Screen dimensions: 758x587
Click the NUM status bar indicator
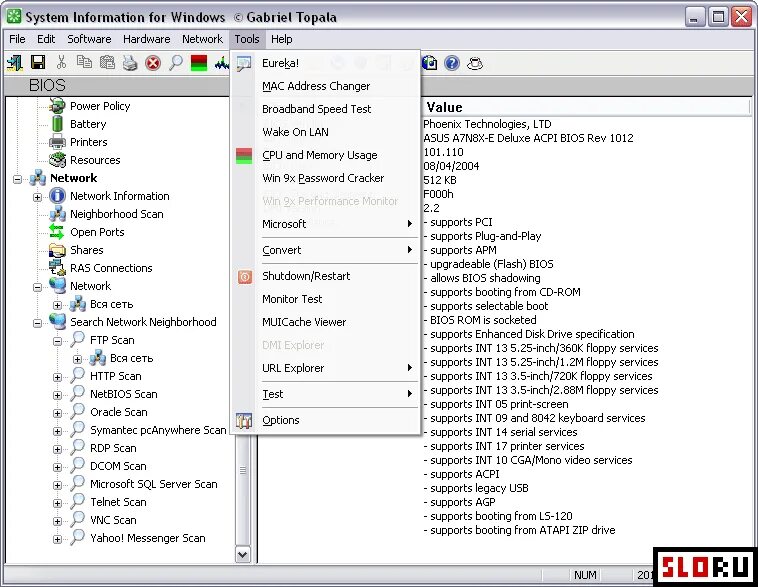[585, 575]
